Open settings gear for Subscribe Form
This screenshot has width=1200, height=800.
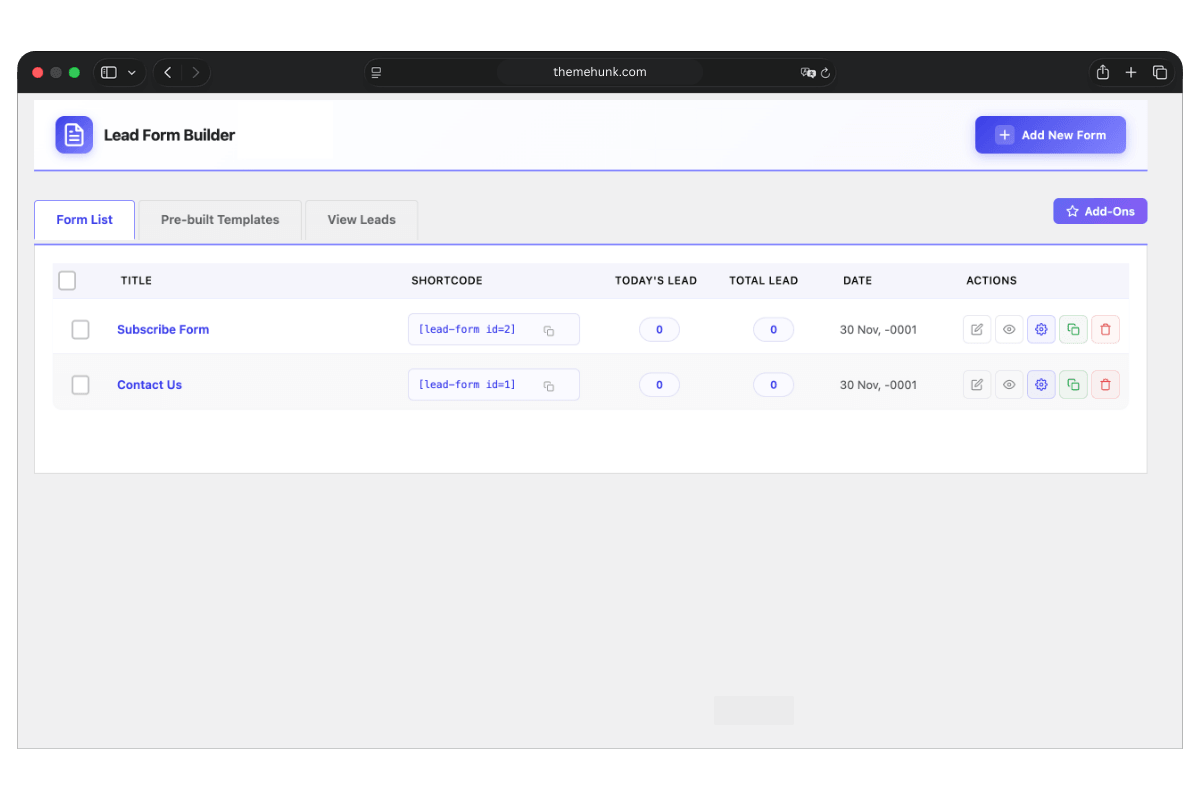coord(1041,330)
